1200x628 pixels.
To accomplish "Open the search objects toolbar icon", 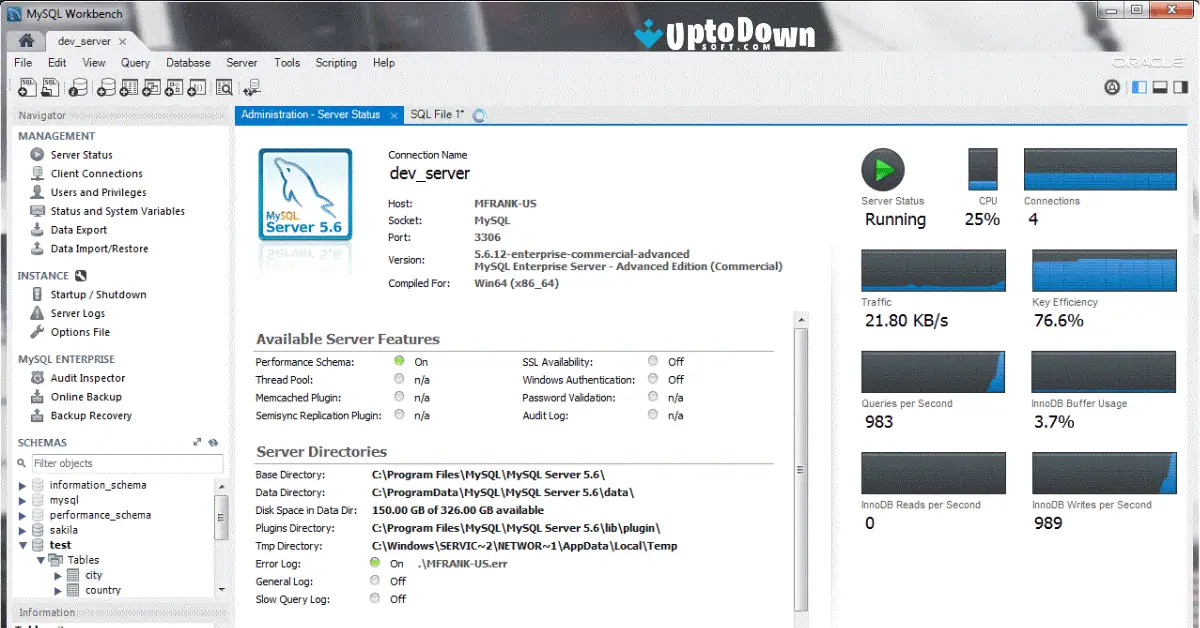I will (223, 87).
